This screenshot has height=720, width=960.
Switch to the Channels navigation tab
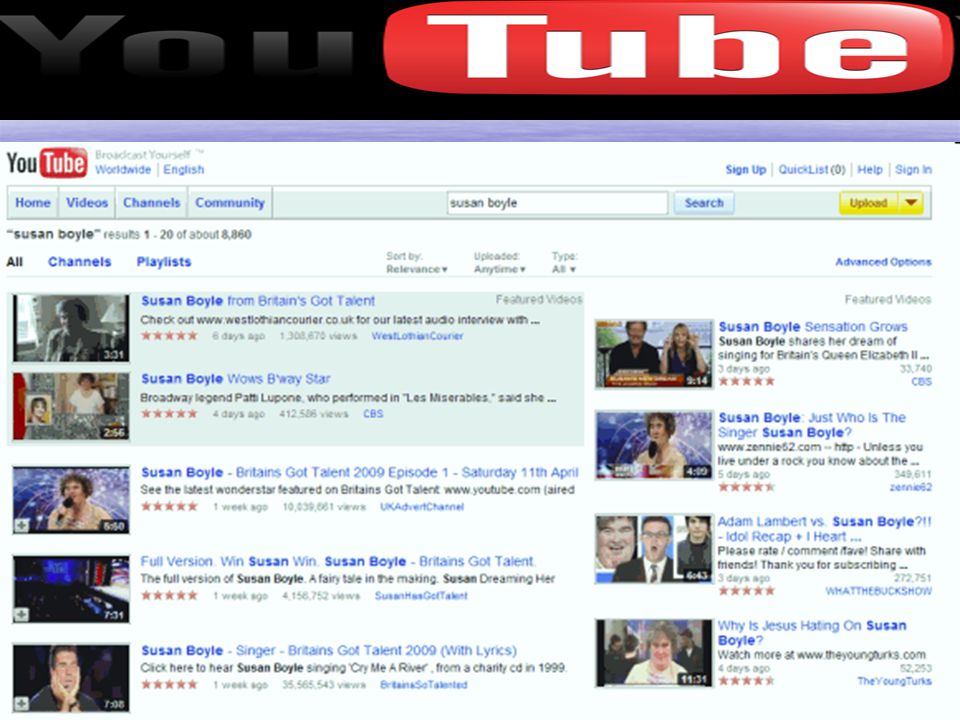[x=152, y=203]
